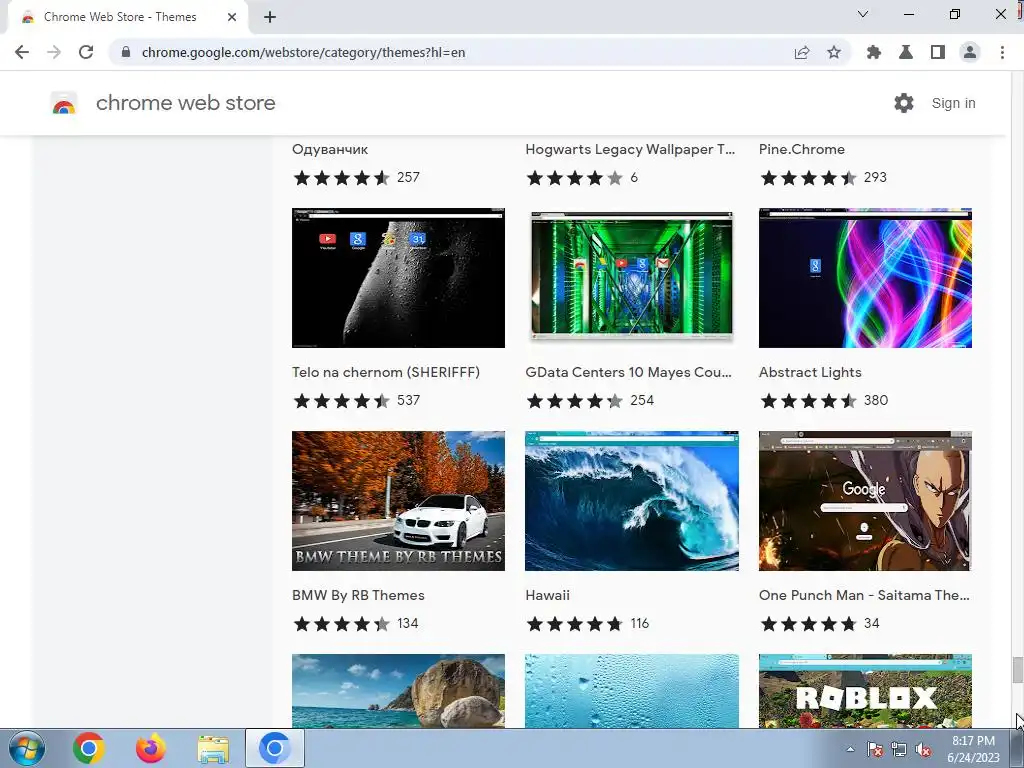Open the rocky beach theme thumbnail
Viewport: 1024px width, 768px height.
click(398, 691)
